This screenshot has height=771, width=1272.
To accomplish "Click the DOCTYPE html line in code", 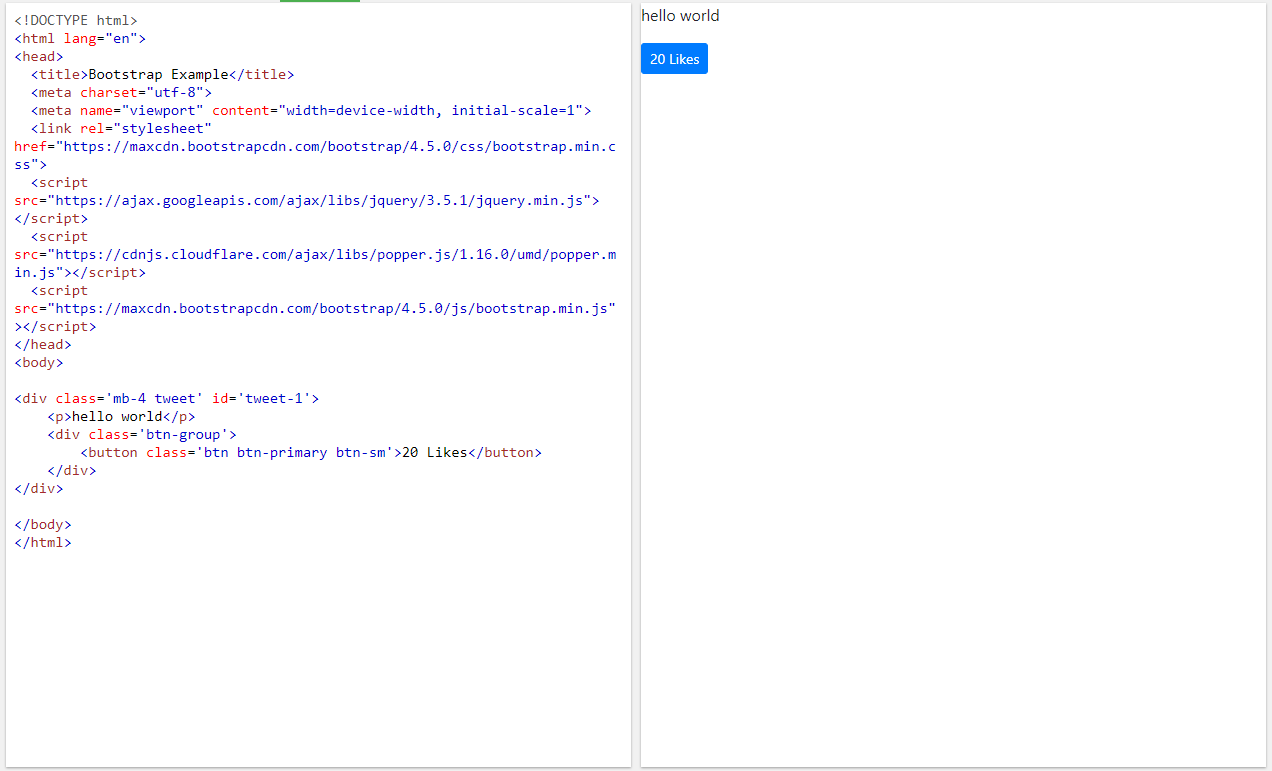I will (76, 20).
